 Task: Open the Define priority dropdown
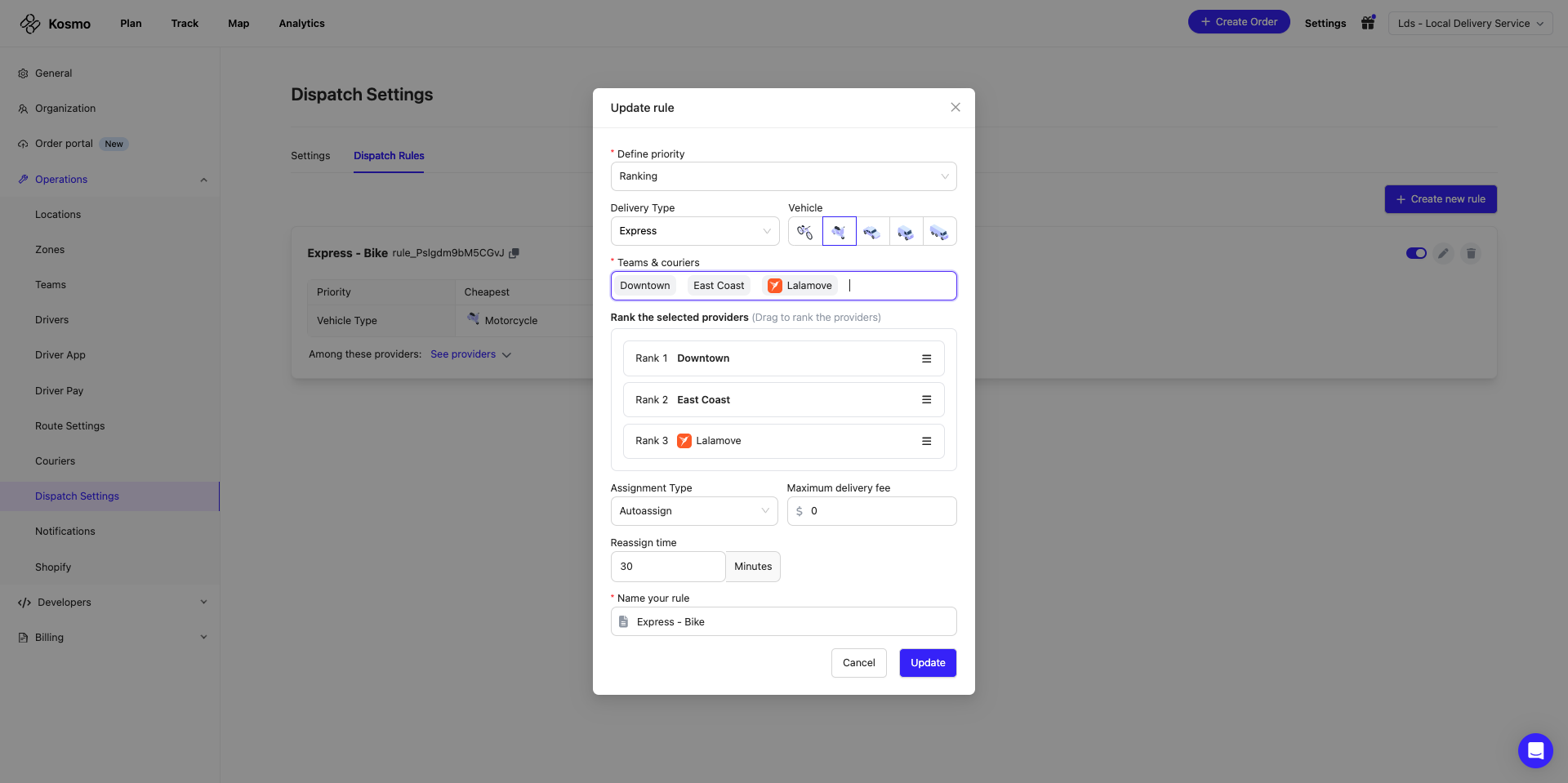coord(783,176)
